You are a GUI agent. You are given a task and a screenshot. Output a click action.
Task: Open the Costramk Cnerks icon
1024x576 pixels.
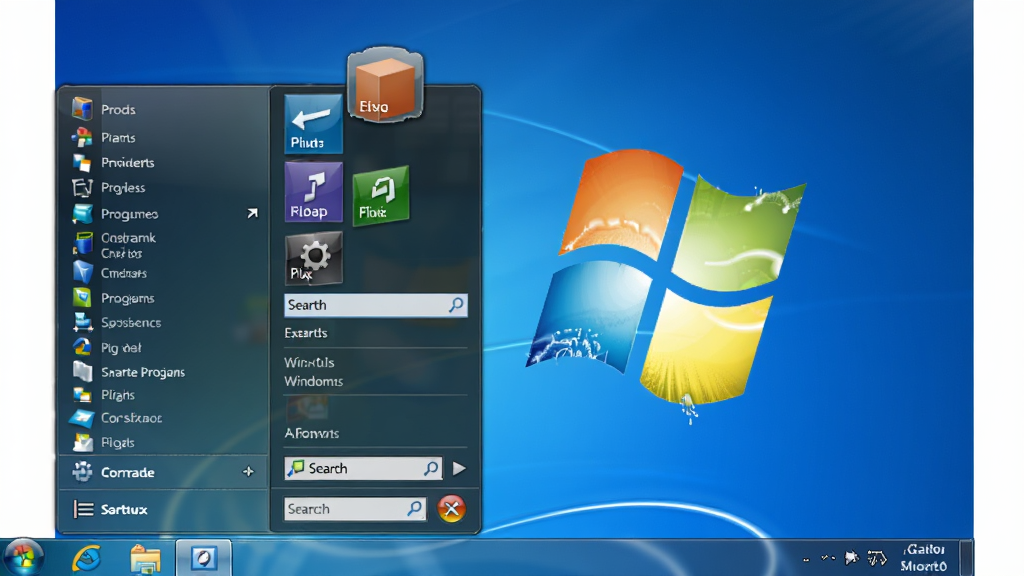(82, 244)
